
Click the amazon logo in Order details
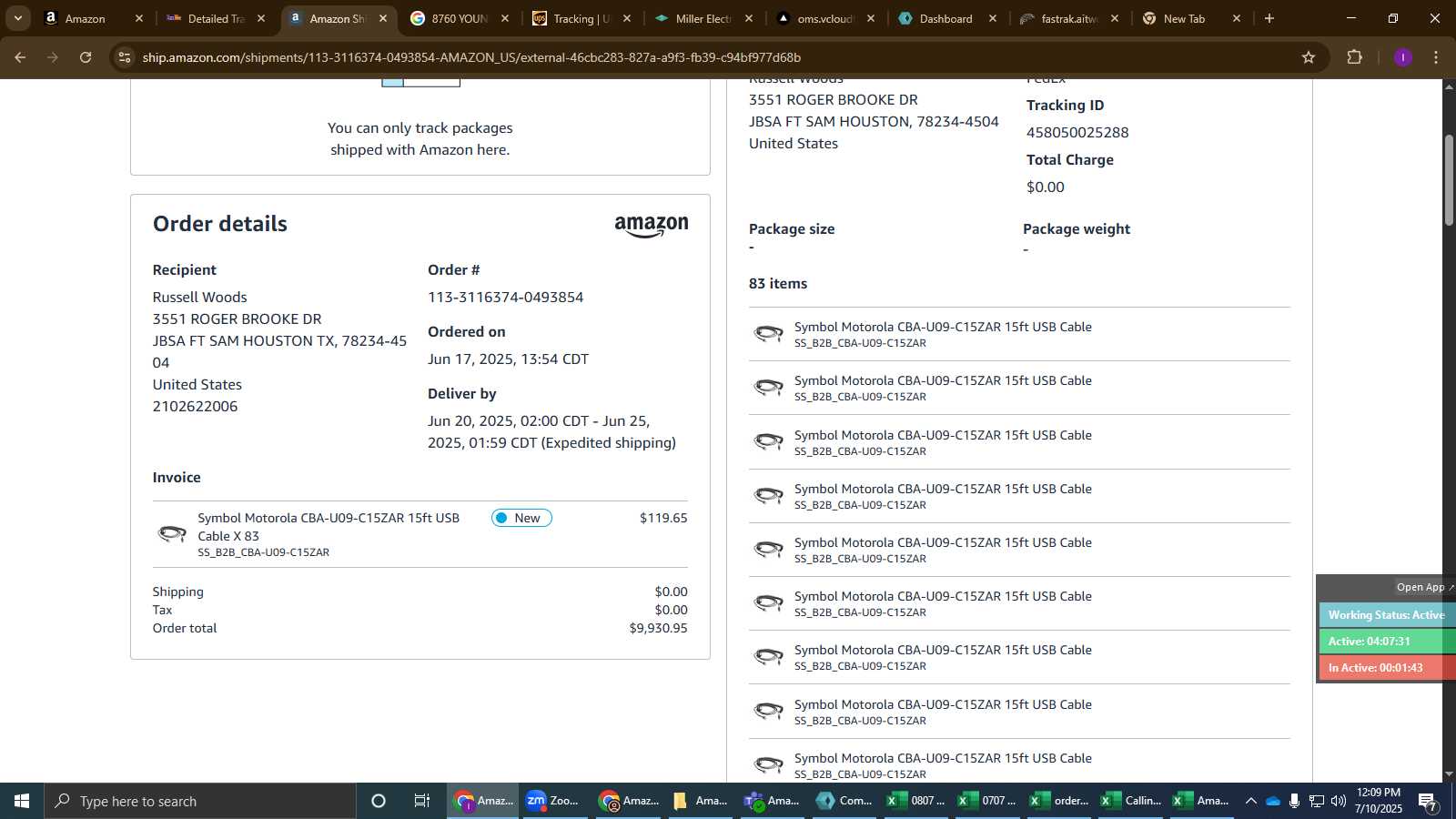[x=652, y=226]
